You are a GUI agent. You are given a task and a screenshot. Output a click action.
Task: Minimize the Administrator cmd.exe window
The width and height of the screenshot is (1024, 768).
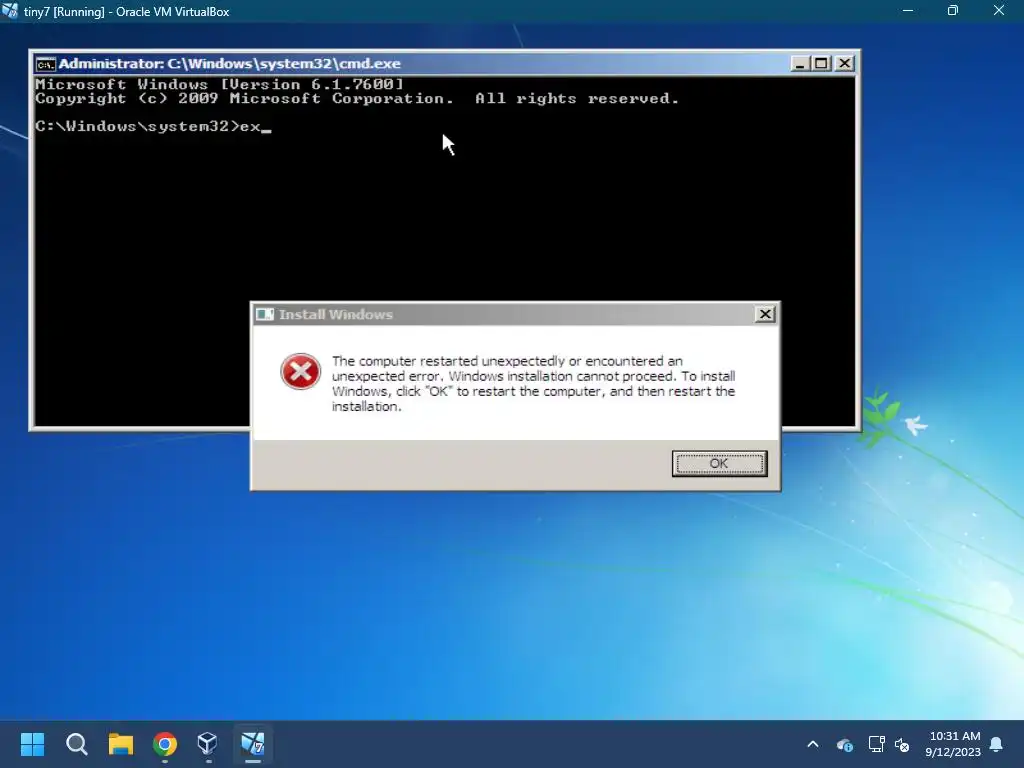pyautogui.click(x=800, y=63)
